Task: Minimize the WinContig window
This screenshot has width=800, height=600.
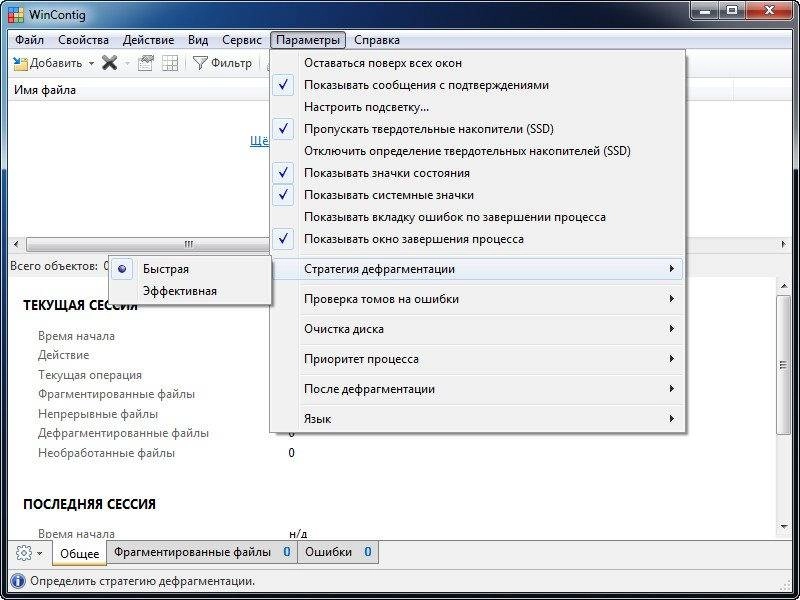Action: 705,11
